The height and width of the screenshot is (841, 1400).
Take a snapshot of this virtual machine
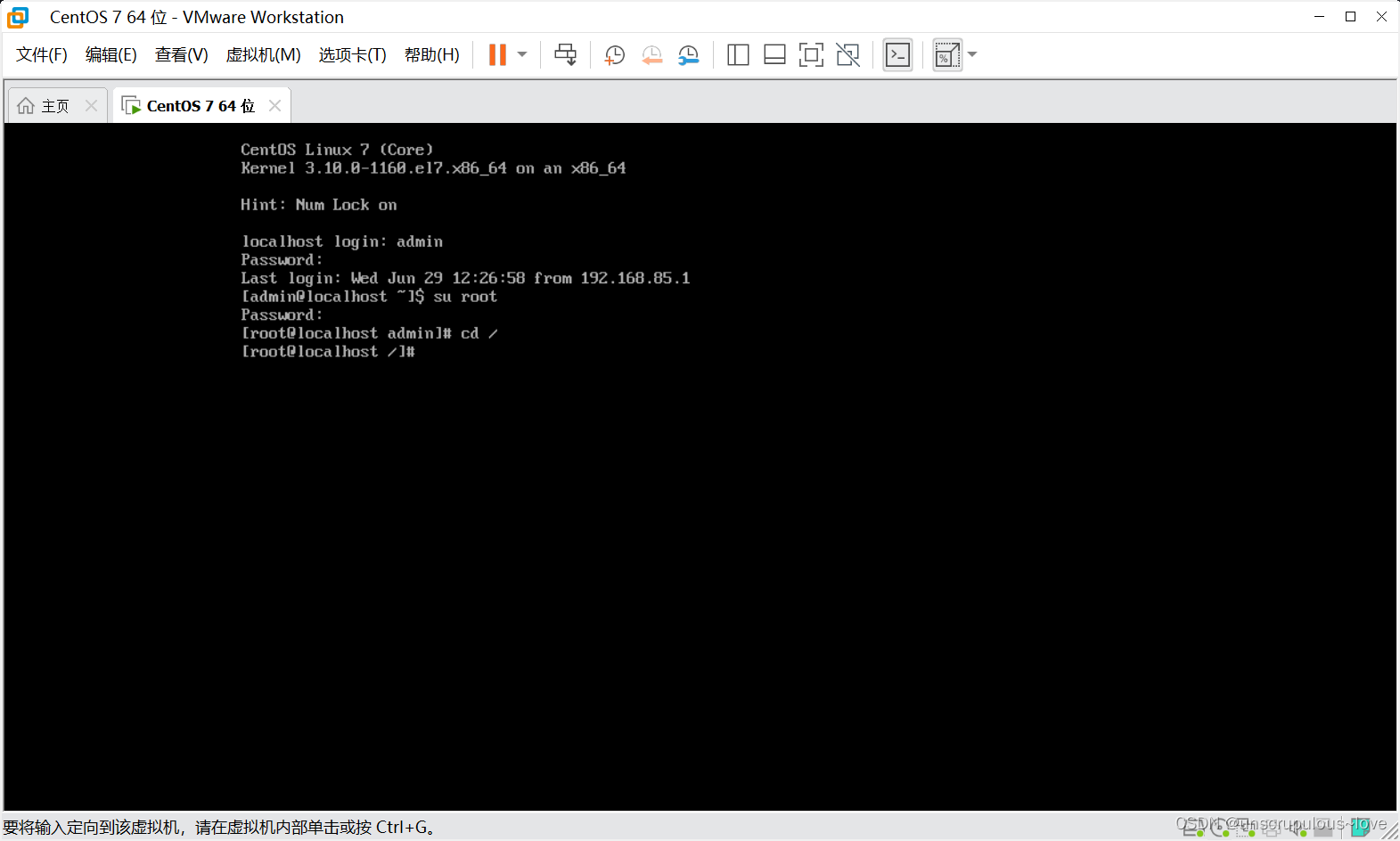tap(615, 55)
